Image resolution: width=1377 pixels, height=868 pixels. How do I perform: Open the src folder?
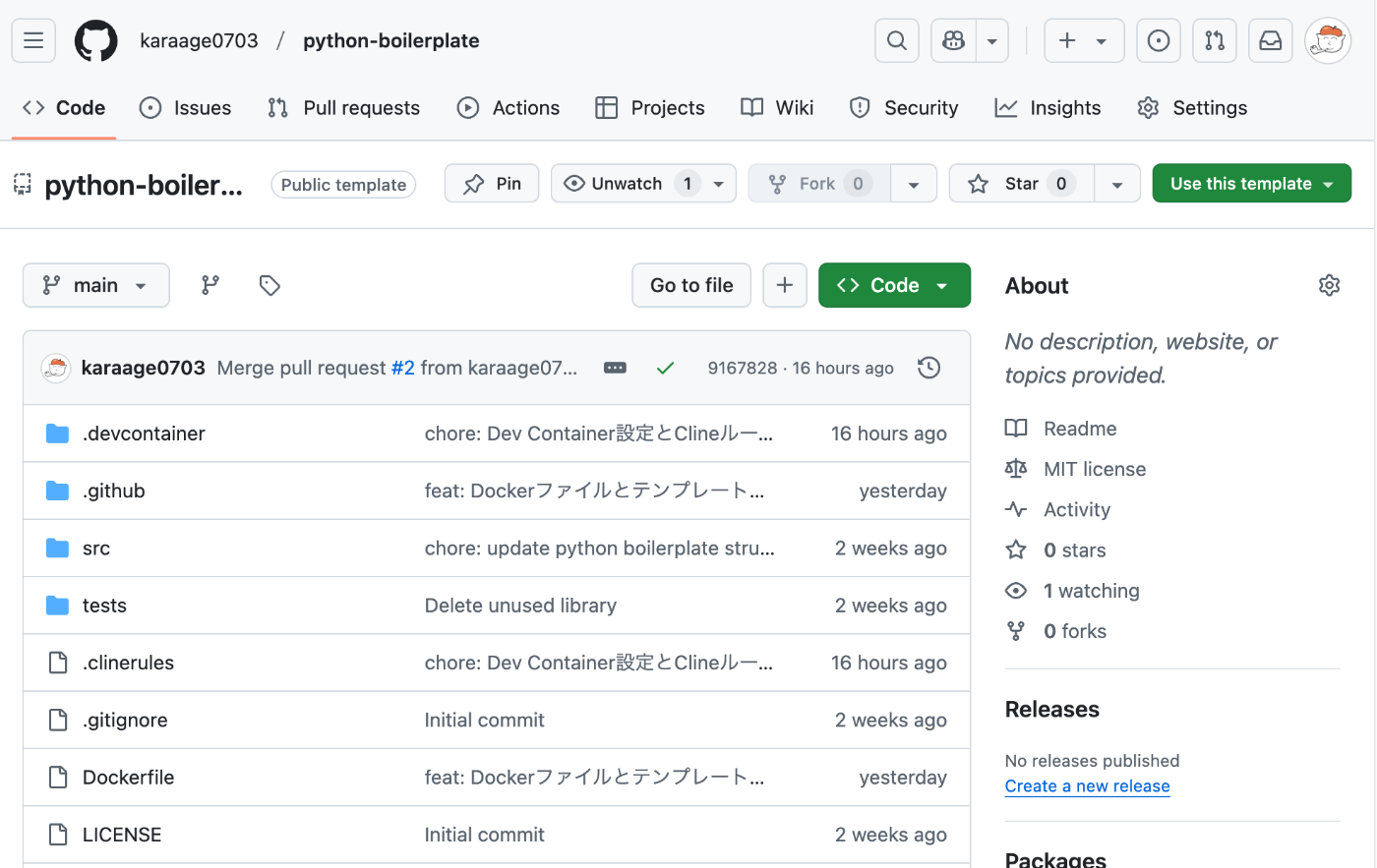click(x=96, y=549)
